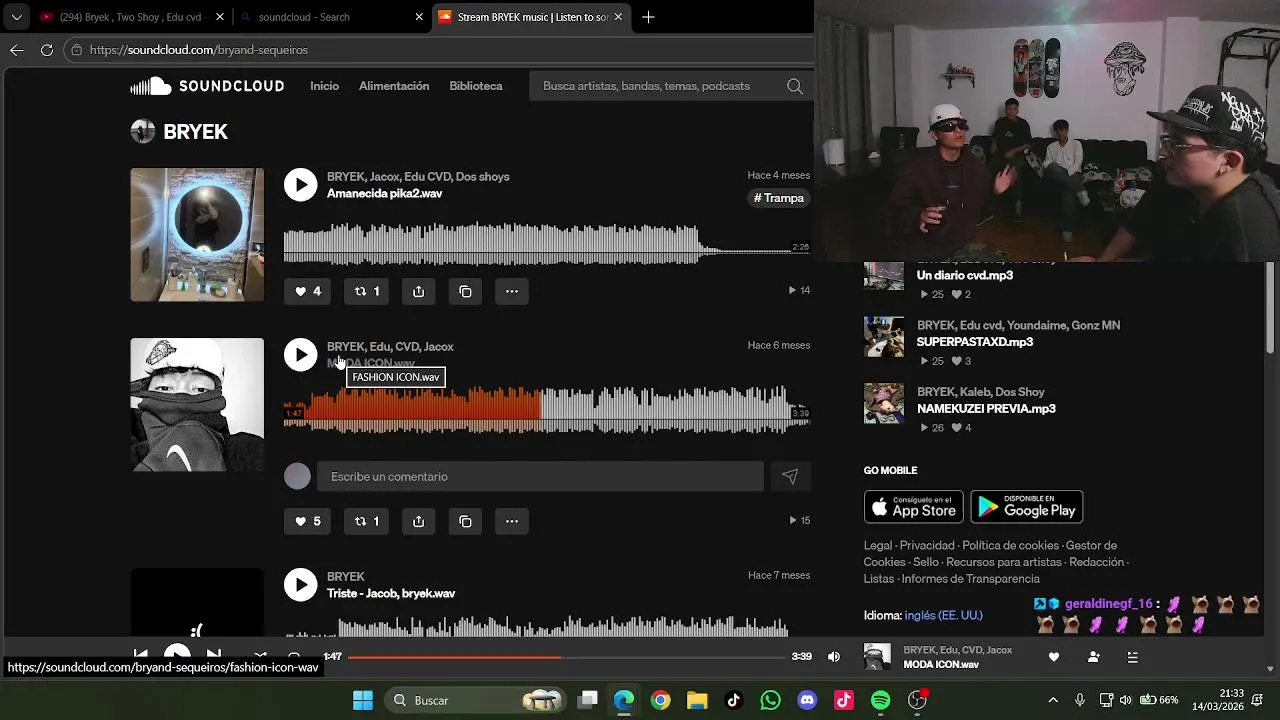Viewport: 1280px width, 720px height.
Task: Play the BRYEK, Edu, CVD, Jacox track
Action: 300,354
